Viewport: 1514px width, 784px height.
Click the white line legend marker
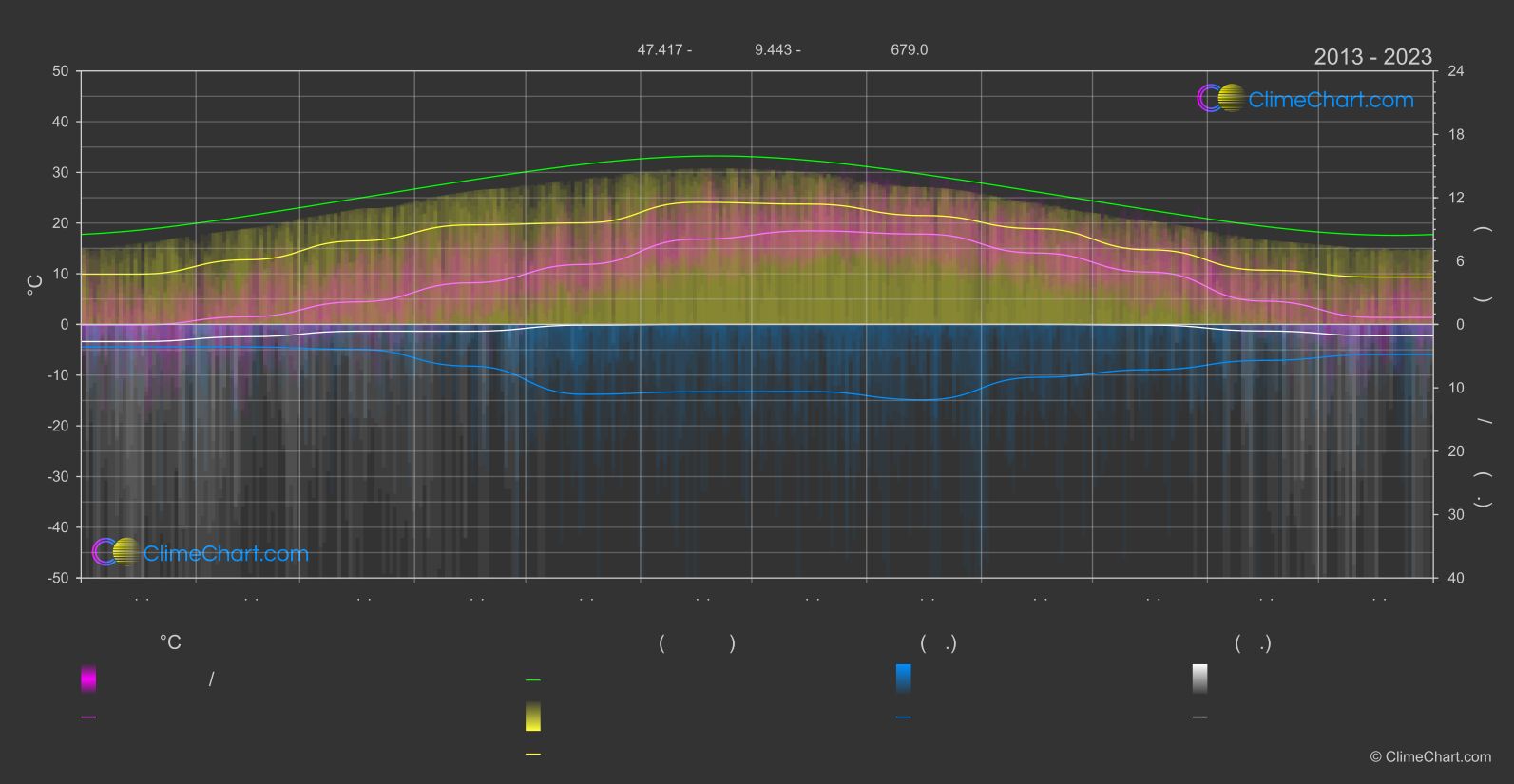click(x=1199, y=717)
